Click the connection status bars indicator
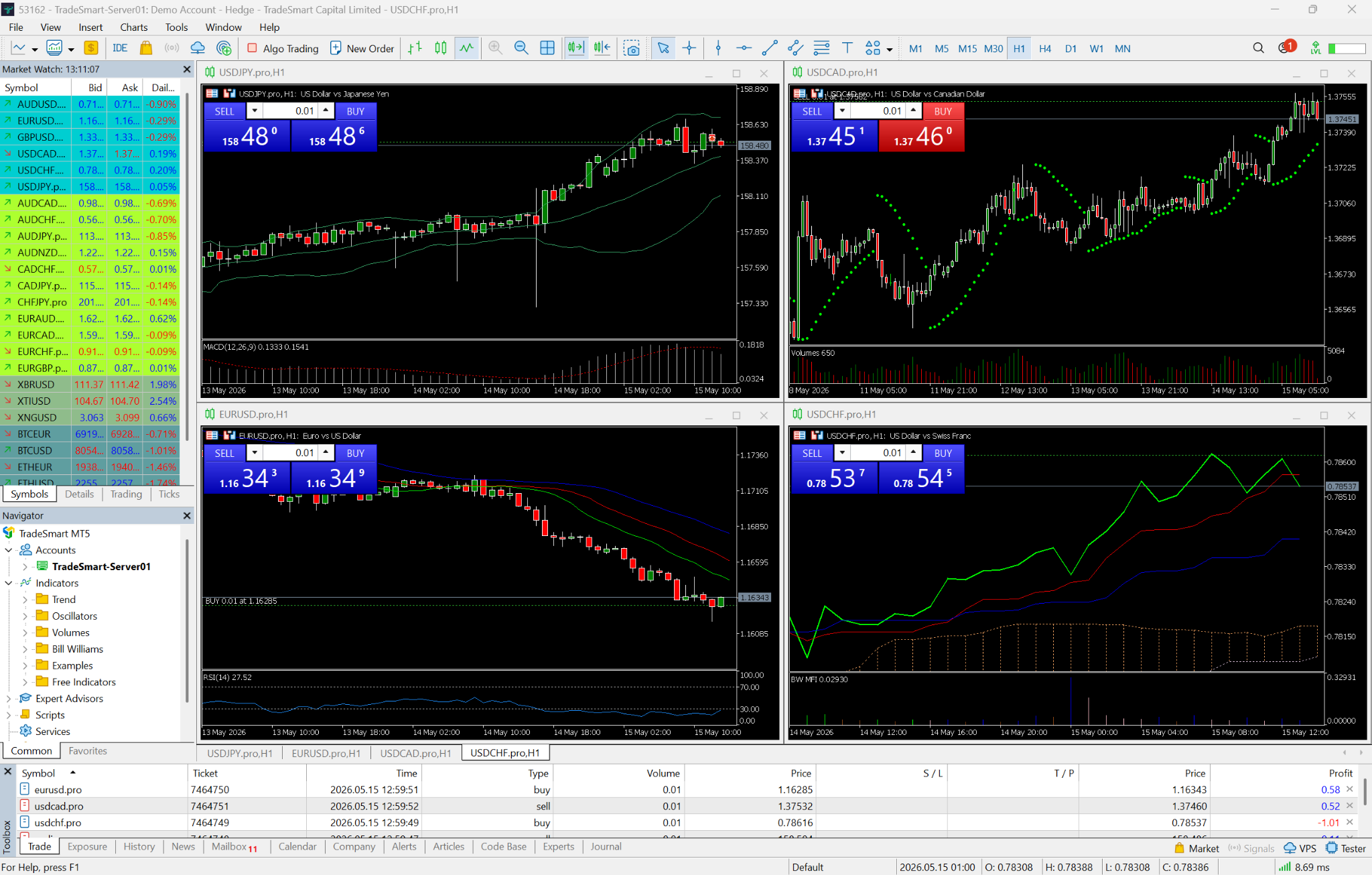The width and height of the screenshot is (1372, 875). tap(1284, 867)
